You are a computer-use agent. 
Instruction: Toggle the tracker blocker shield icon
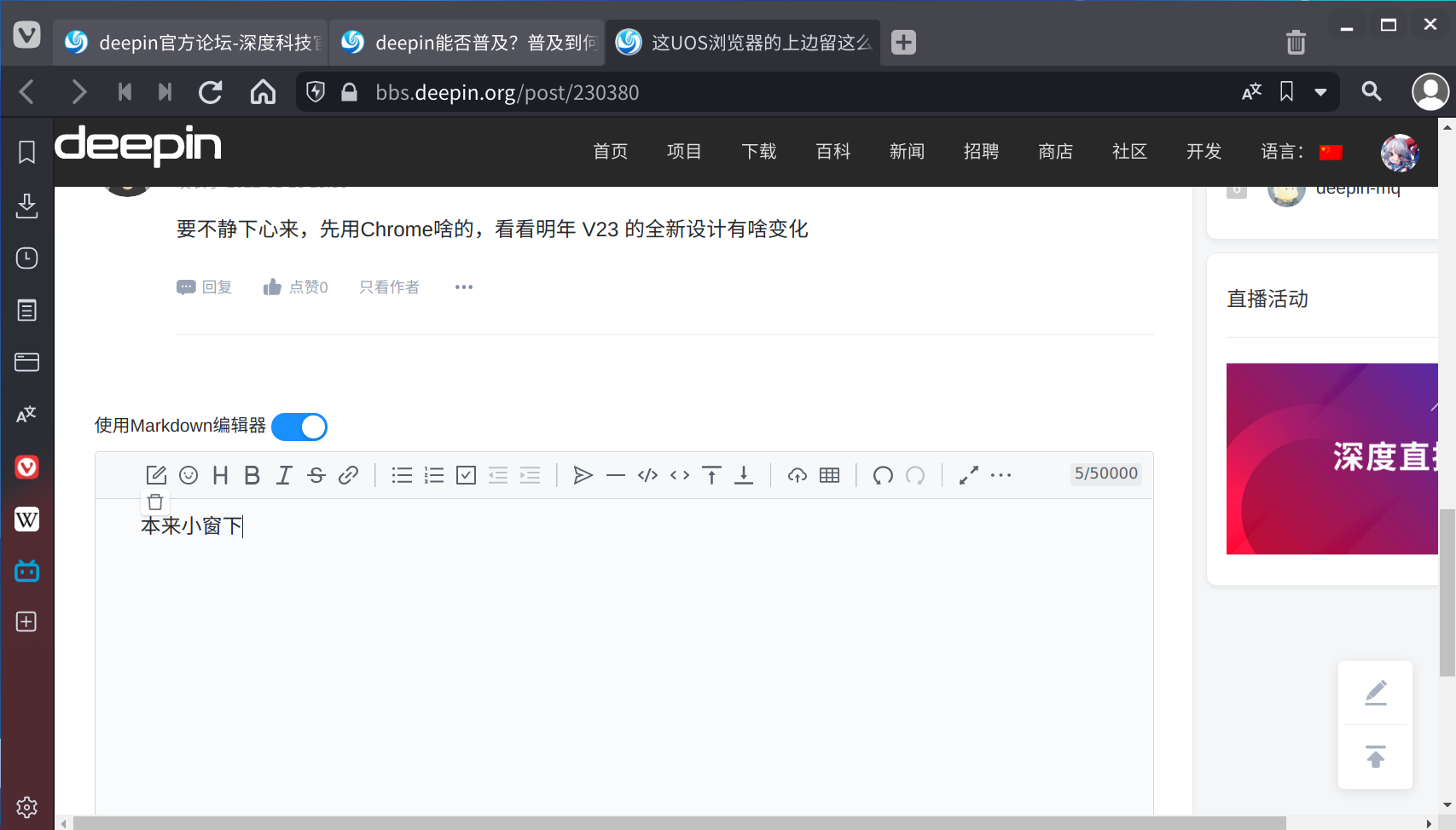(x=316, y=92)
